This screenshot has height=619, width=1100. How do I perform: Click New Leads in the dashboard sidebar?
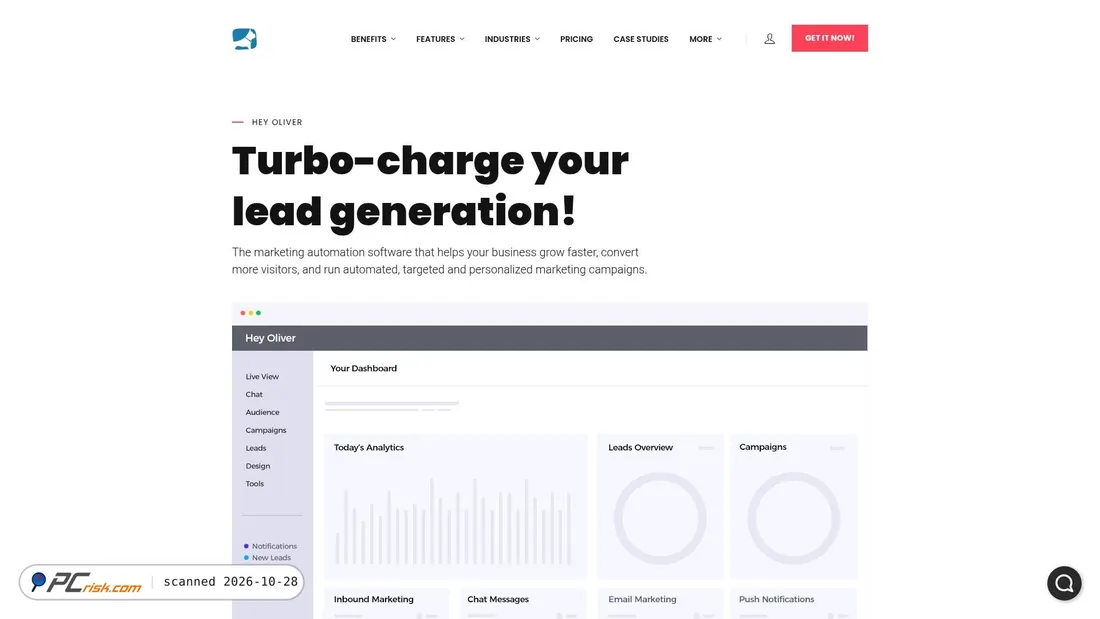[267, 558]
